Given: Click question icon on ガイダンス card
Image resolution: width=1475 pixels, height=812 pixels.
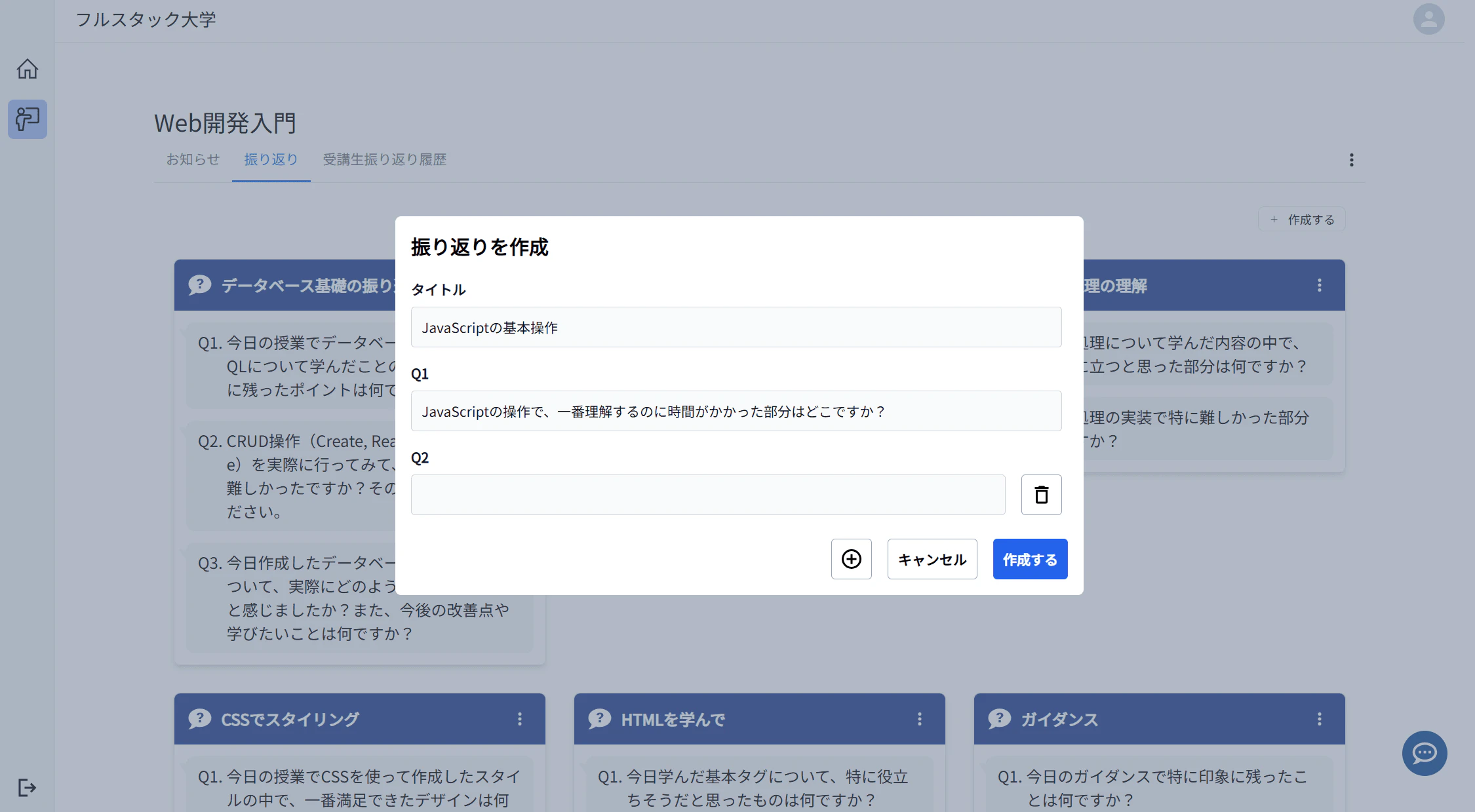Looking at the screenshot, I should coord(999,719).
